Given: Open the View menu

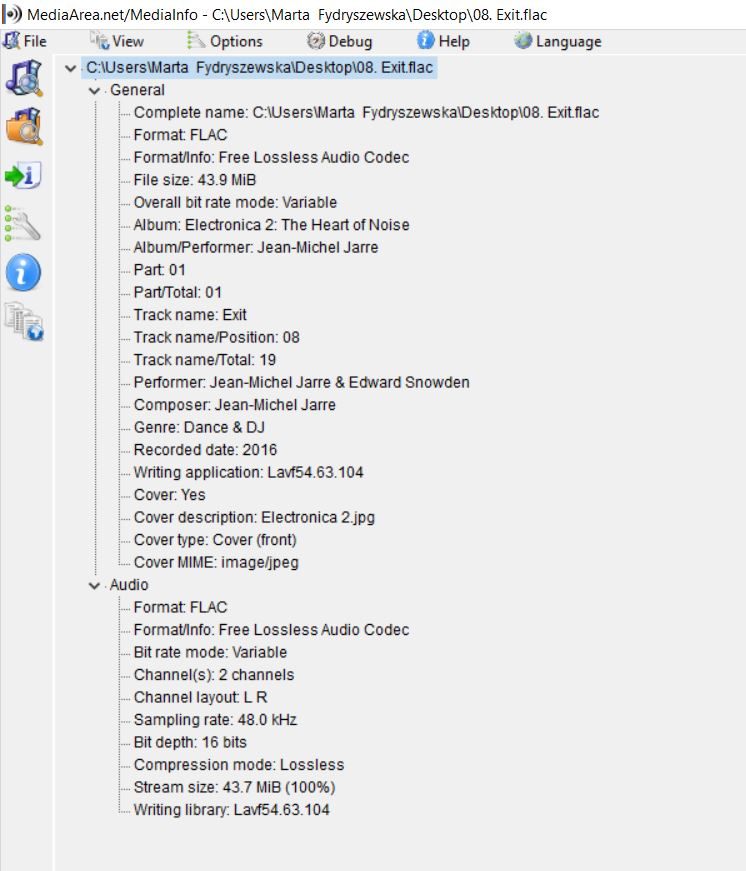Looking at the screenshot, I should click(x=128, y=42).
